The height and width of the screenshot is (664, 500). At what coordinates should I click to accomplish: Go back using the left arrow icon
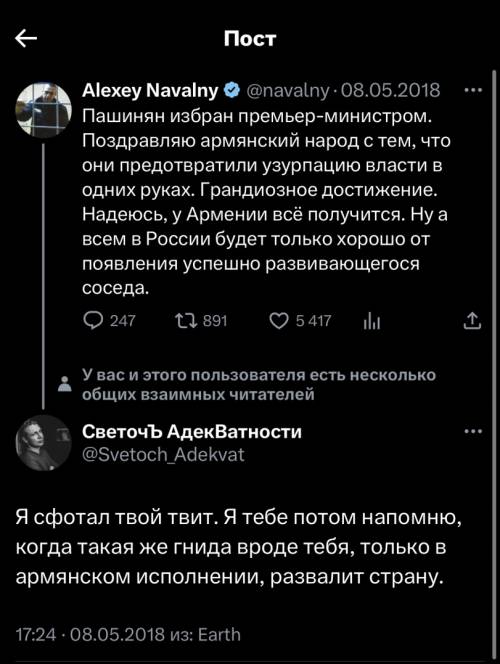pyautogui.click(x=26, y=39)
